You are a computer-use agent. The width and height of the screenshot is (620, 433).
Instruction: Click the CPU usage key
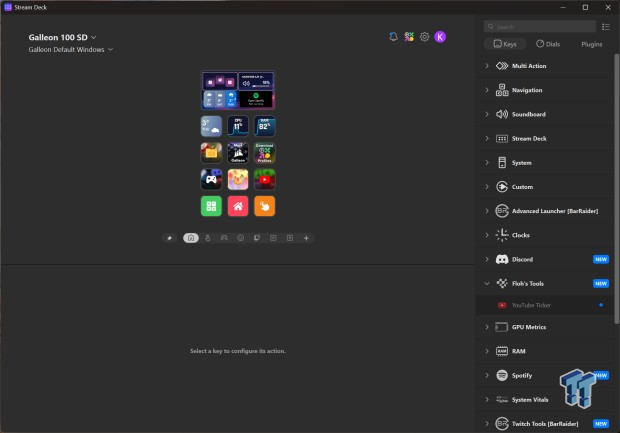pyautogui.click(x=238, y=126)
